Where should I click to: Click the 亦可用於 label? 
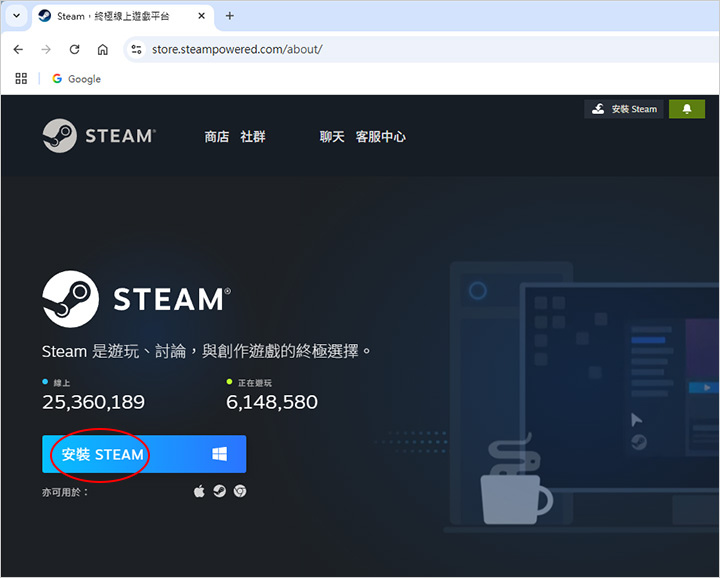click(x=65, y=492)
